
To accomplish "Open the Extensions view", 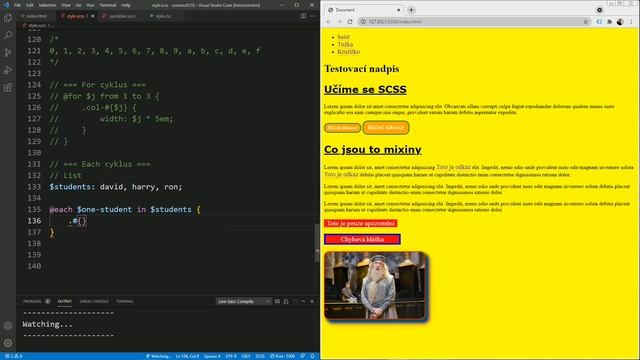I will [8, 88].
